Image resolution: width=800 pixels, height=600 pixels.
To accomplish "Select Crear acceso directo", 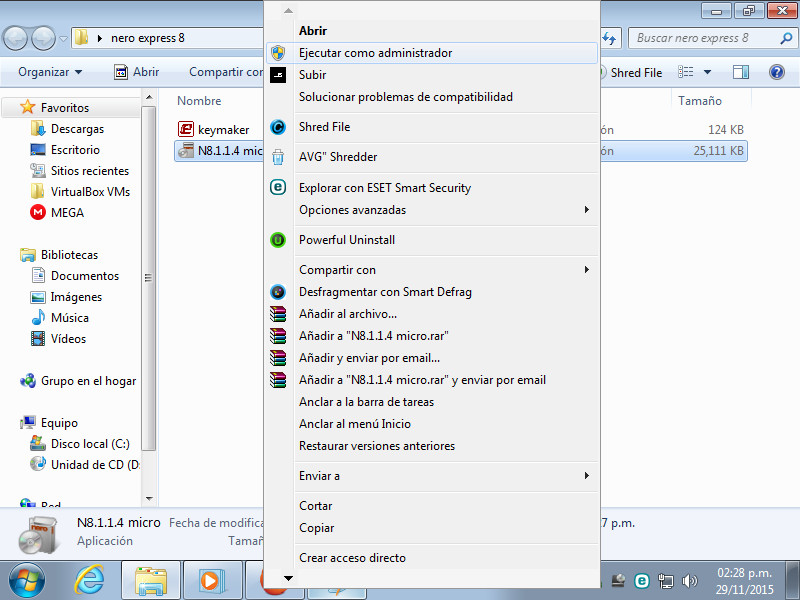I will pos(431,558).
